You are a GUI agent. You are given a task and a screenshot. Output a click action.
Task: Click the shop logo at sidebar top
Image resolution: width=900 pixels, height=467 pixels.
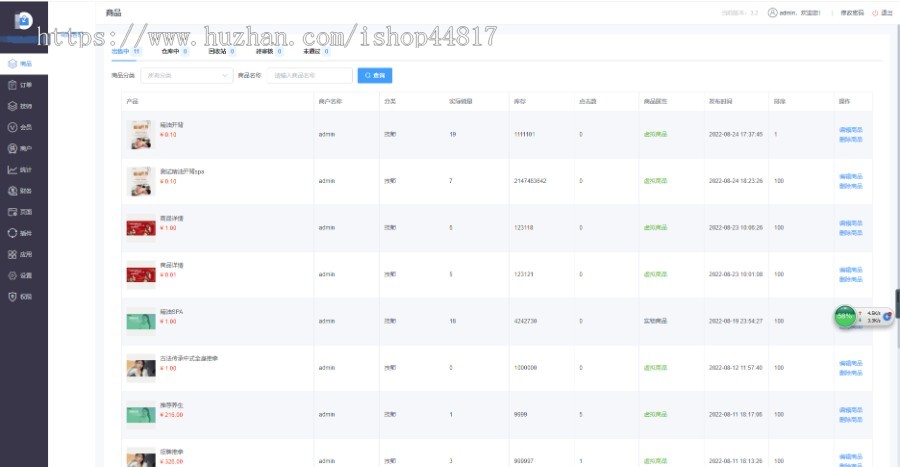pos(24,21)
